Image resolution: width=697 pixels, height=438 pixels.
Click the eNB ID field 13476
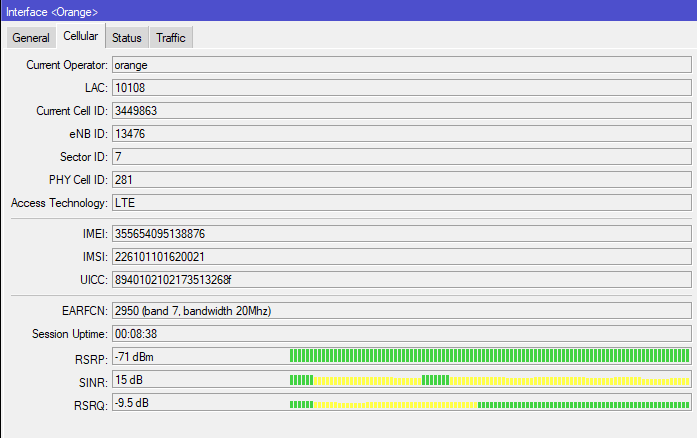(402, 134)
